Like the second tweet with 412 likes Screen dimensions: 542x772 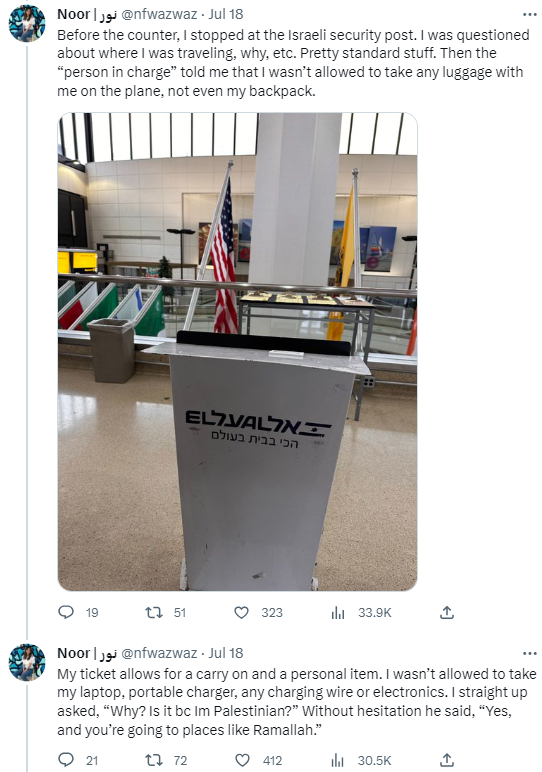pyautogui.click(x=242, y=760)
